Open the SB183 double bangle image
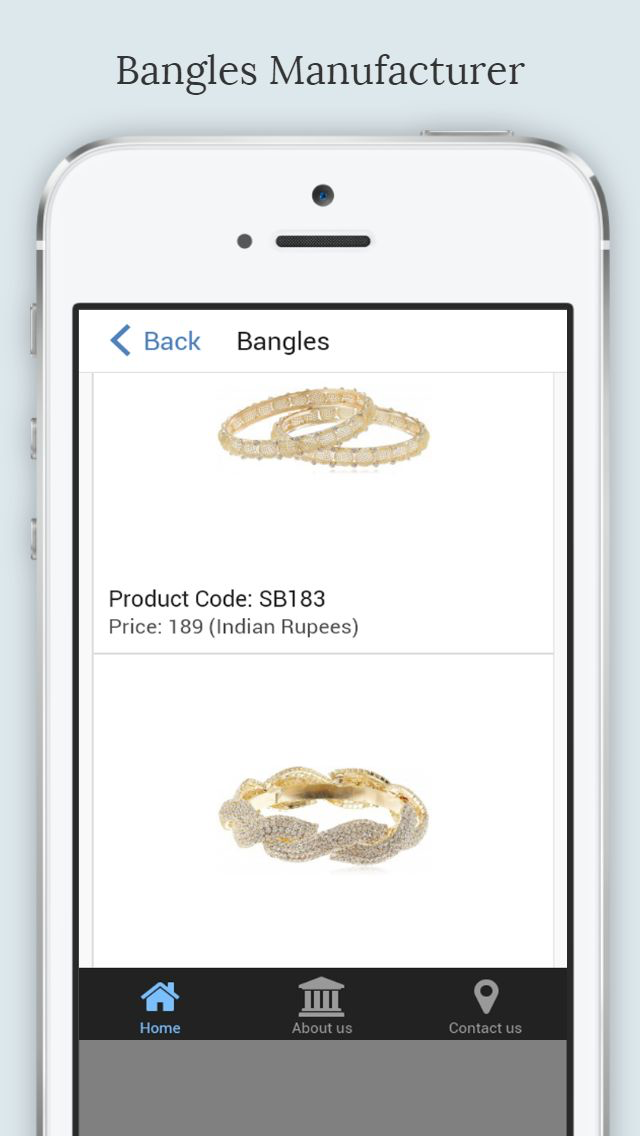This screenshot has width=640, height=1136. pyautogui.click(x=323, y=427)
